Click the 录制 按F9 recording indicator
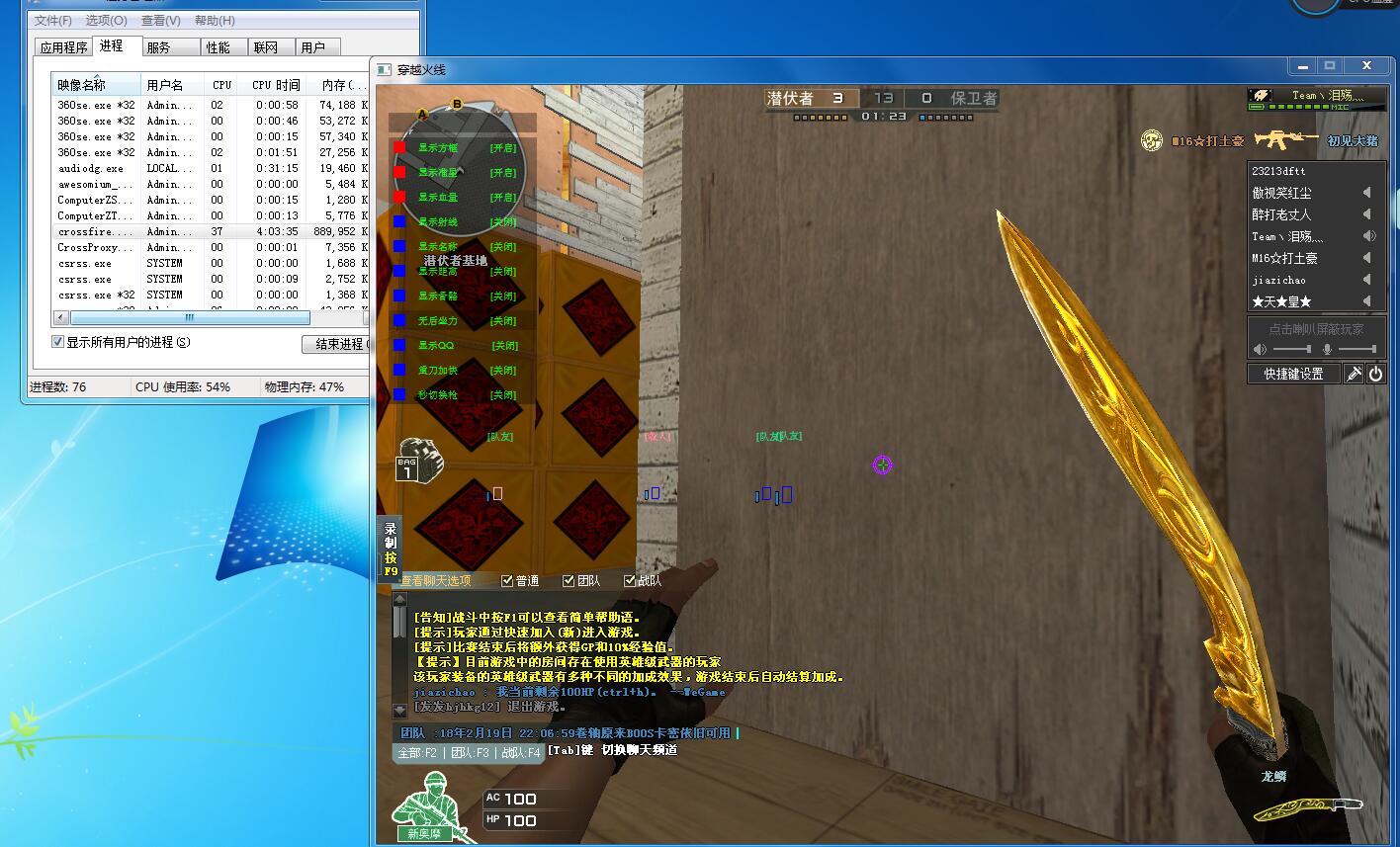 391,550
